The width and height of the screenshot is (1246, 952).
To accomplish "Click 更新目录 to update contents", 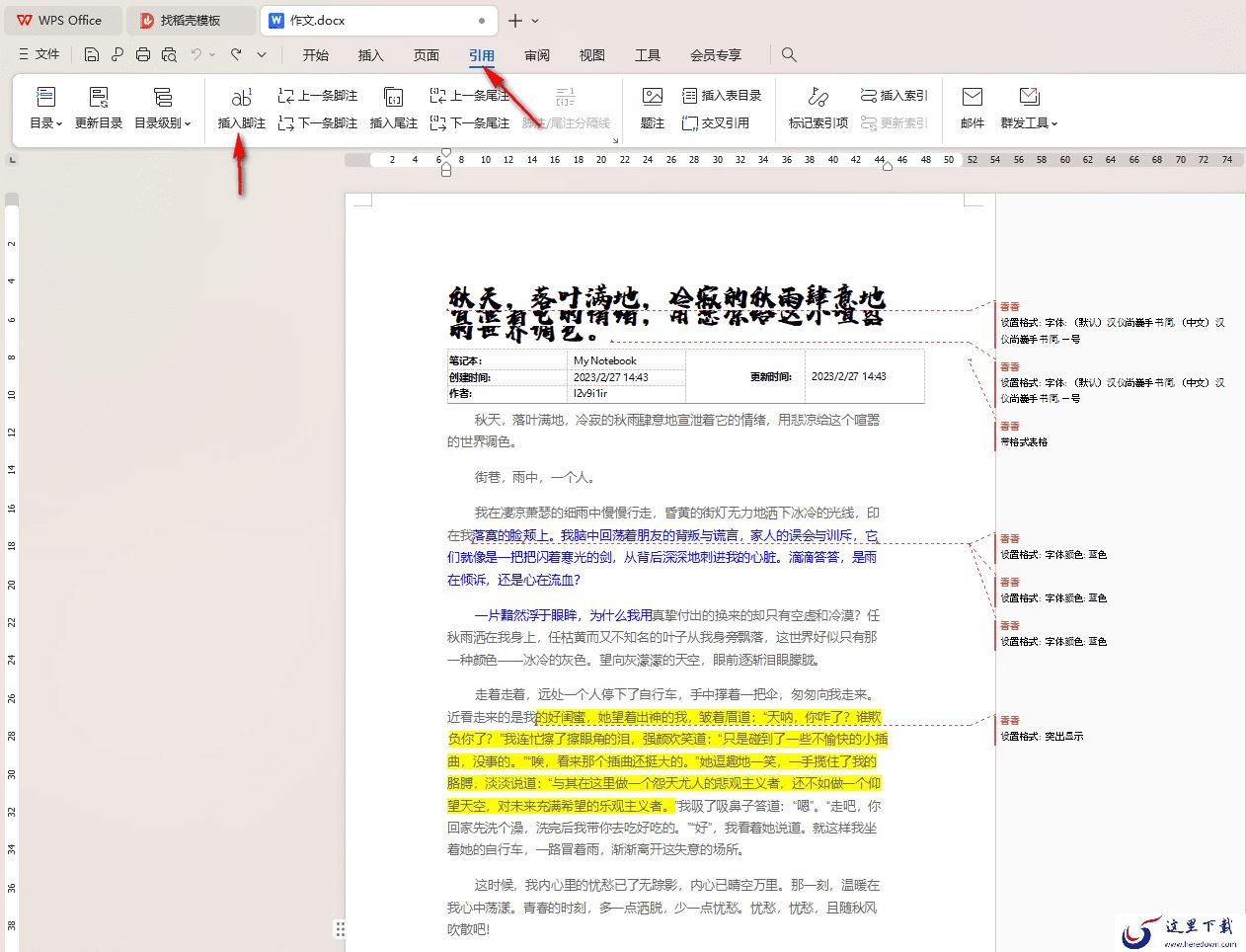I will (99, 109).
